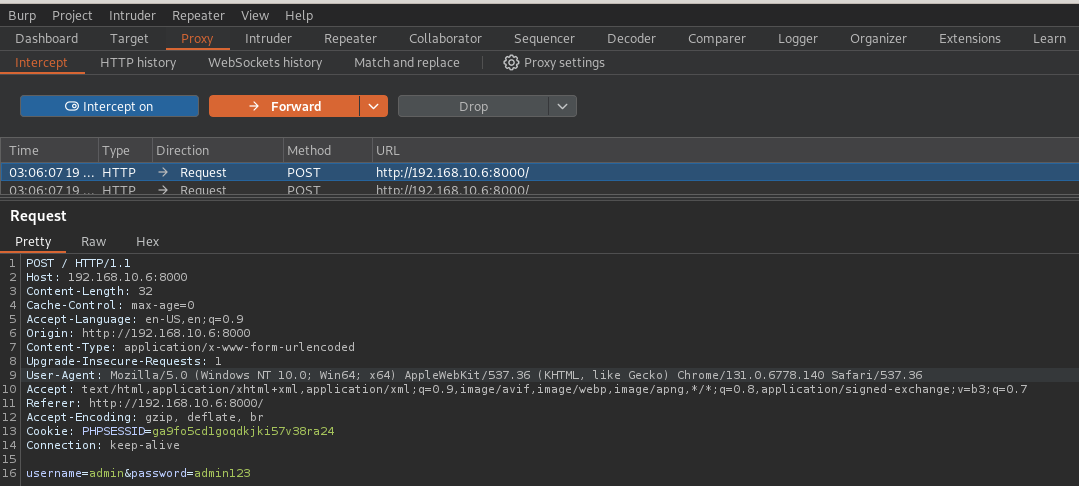1079x486 pixels.
Task: Click the Host header value 192.168.10.6:8000
Action: pos(127,277)
